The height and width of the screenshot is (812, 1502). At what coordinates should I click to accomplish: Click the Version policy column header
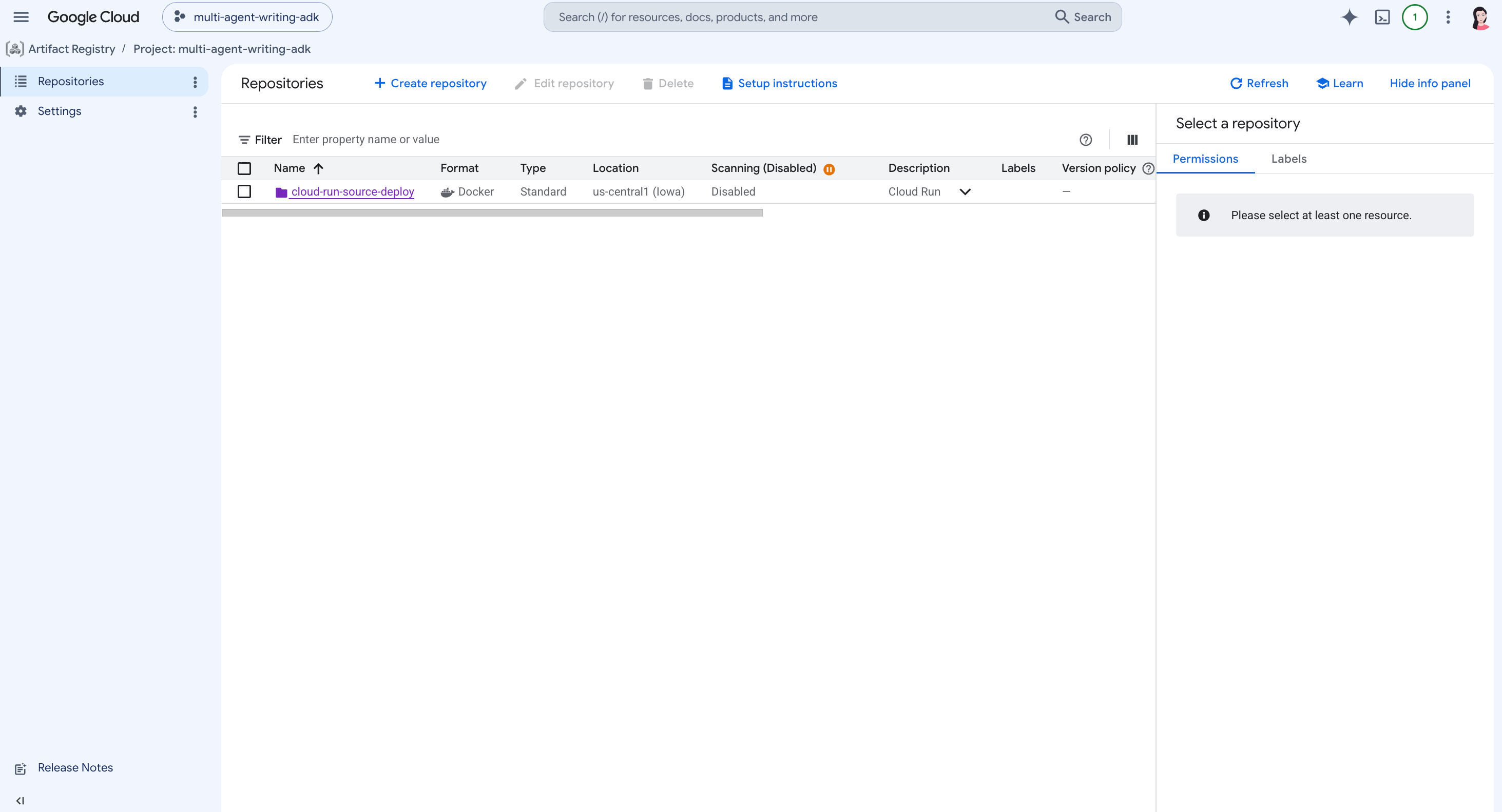point(1099,168)
